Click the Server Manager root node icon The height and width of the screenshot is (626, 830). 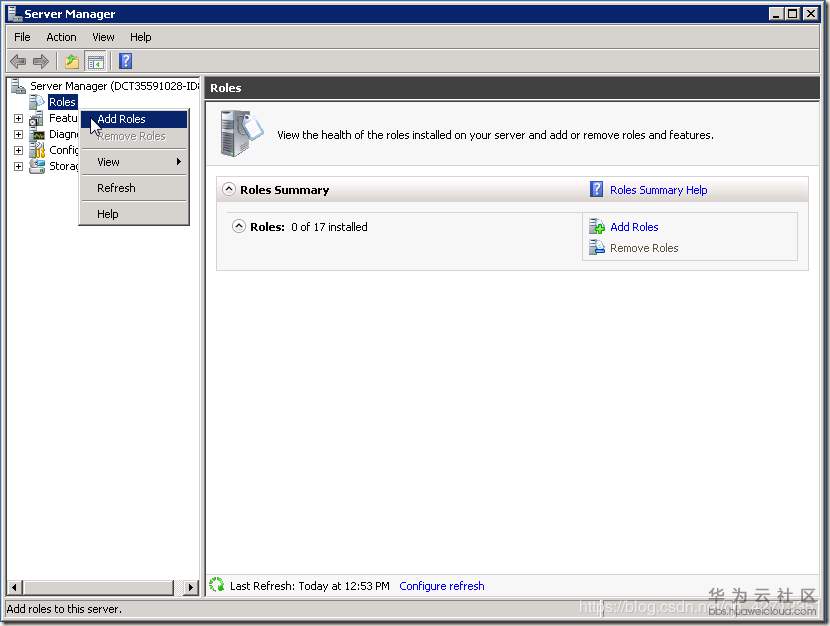(19, 86)
